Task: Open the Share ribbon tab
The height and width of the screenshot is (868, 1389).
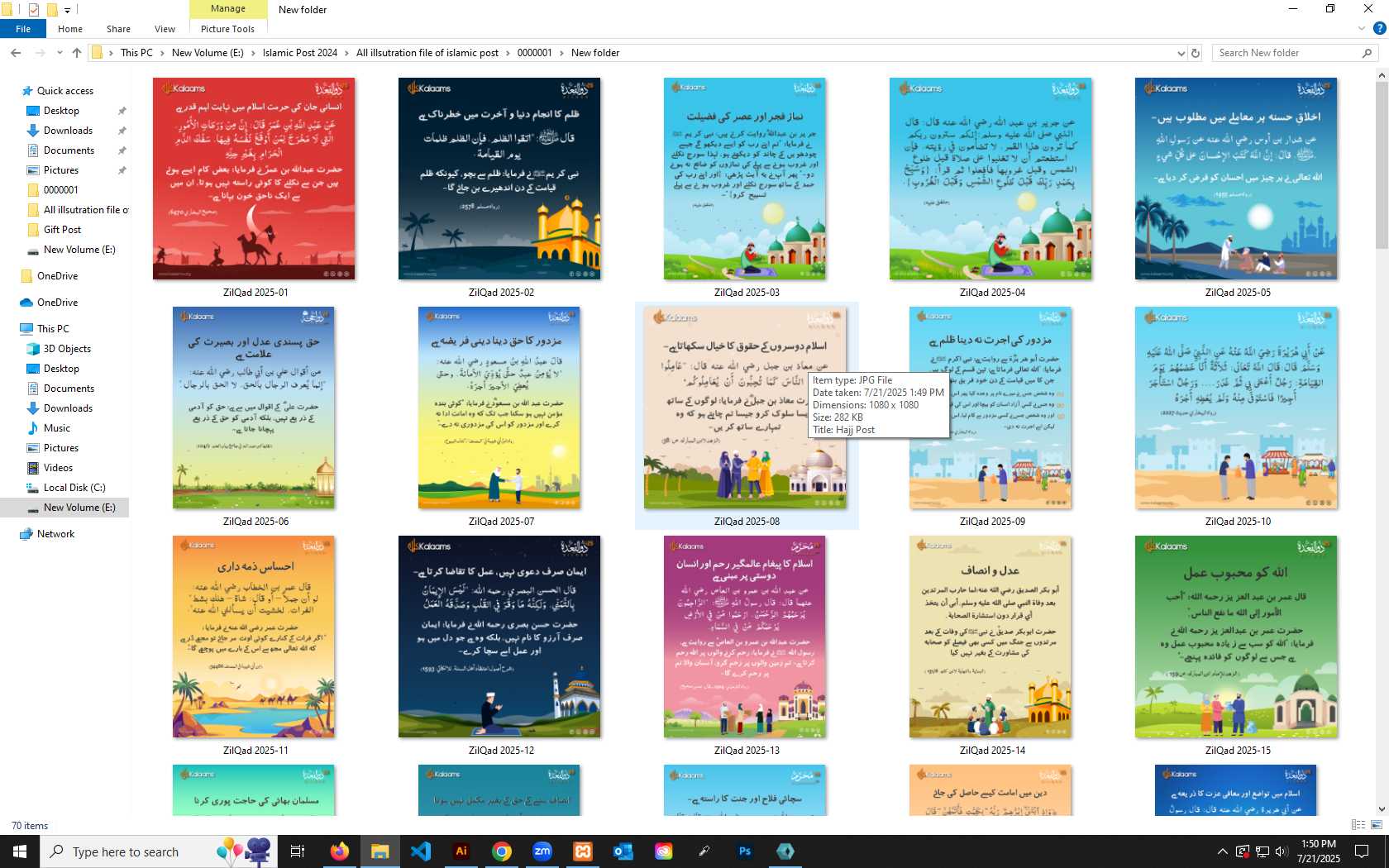Action: (x=118, y=29)
